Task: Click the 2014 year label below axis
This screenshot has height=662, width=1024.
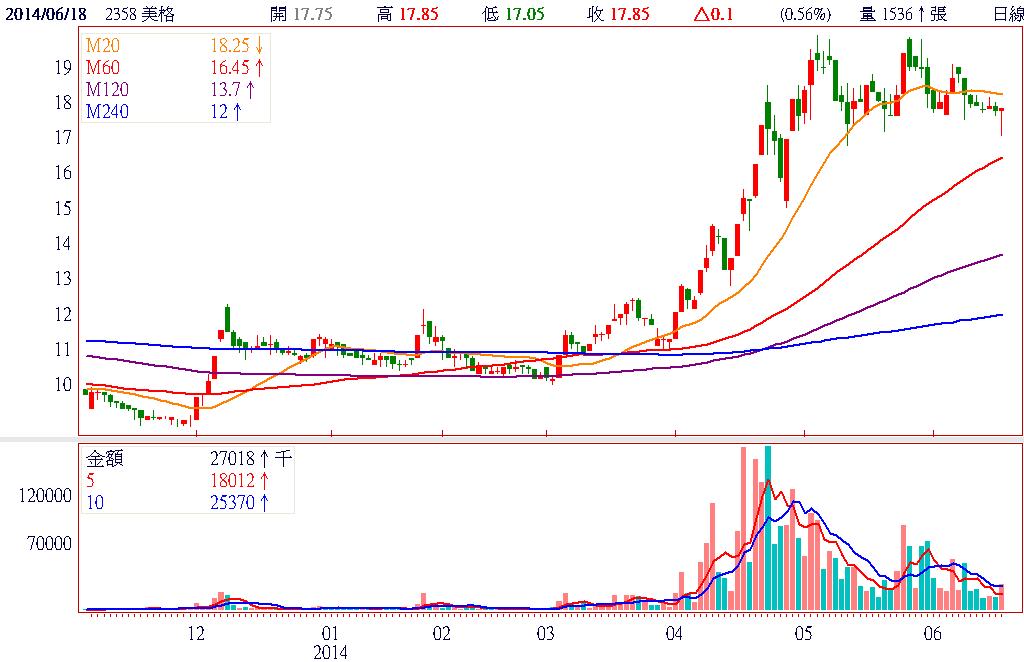Action: pos(331,652)
